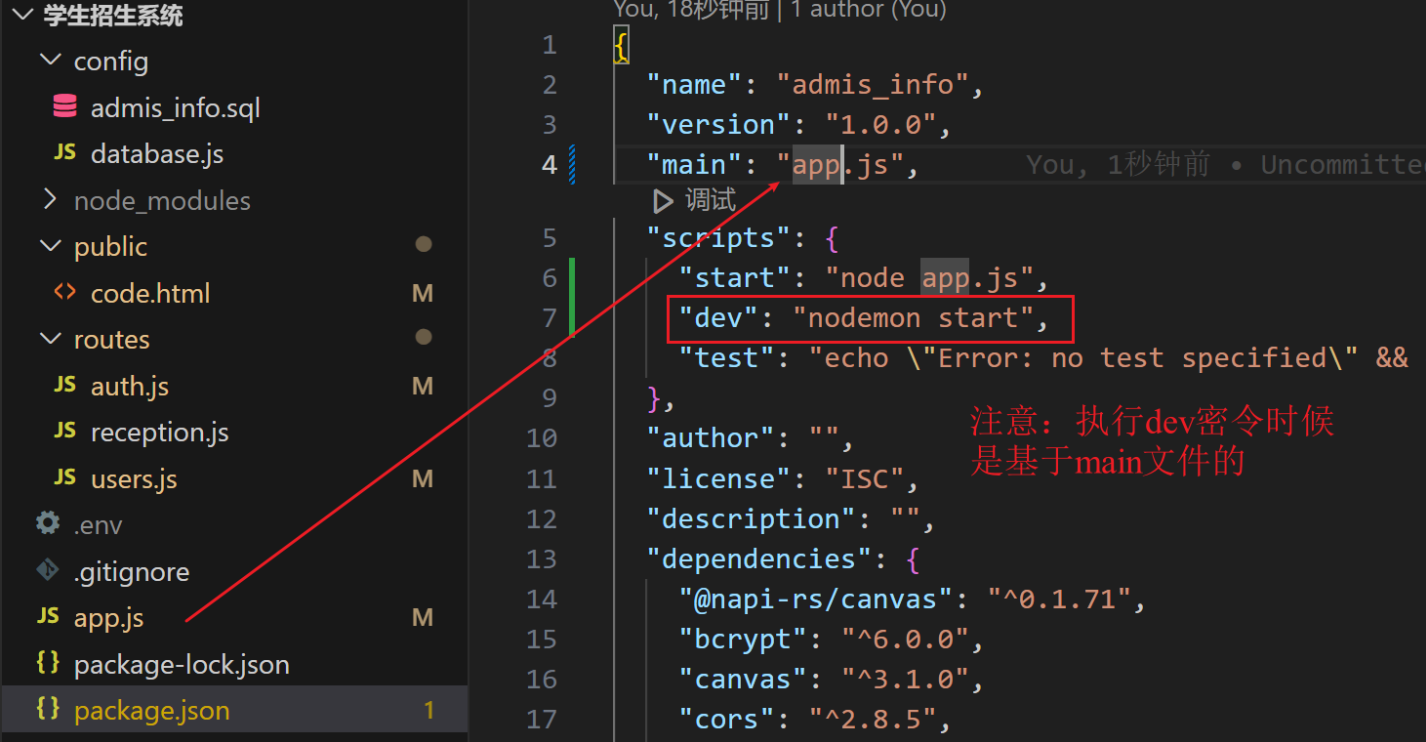Open reception.js under routes
This screenshot has height=742, width=1426.
[160, 433]
